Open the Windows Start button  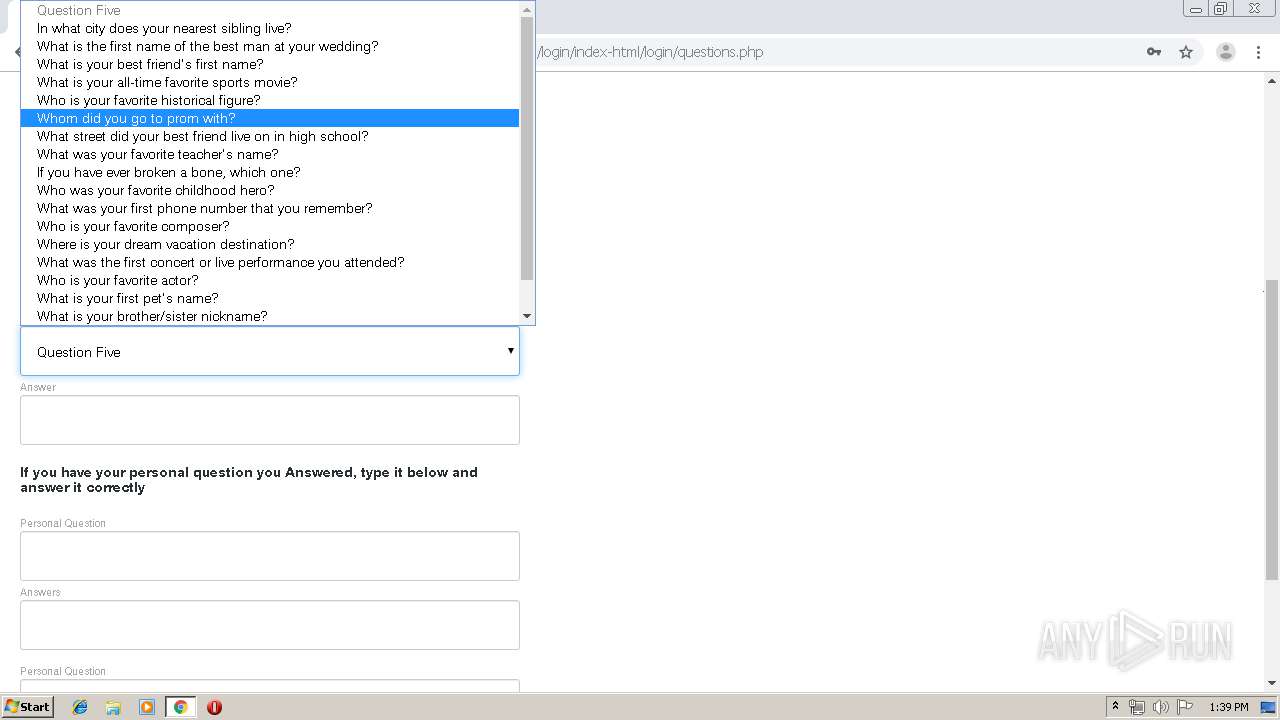(x=27, y=706)
